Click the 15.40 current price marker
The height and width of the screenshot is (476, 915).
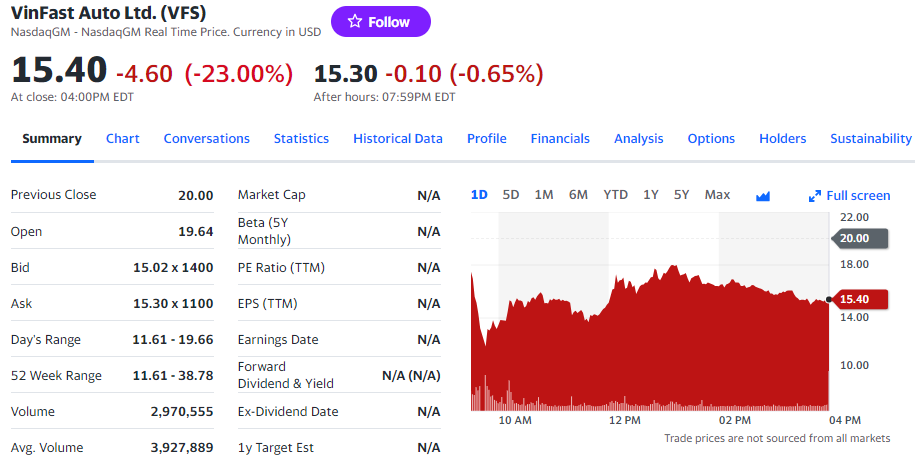[855, 299]
